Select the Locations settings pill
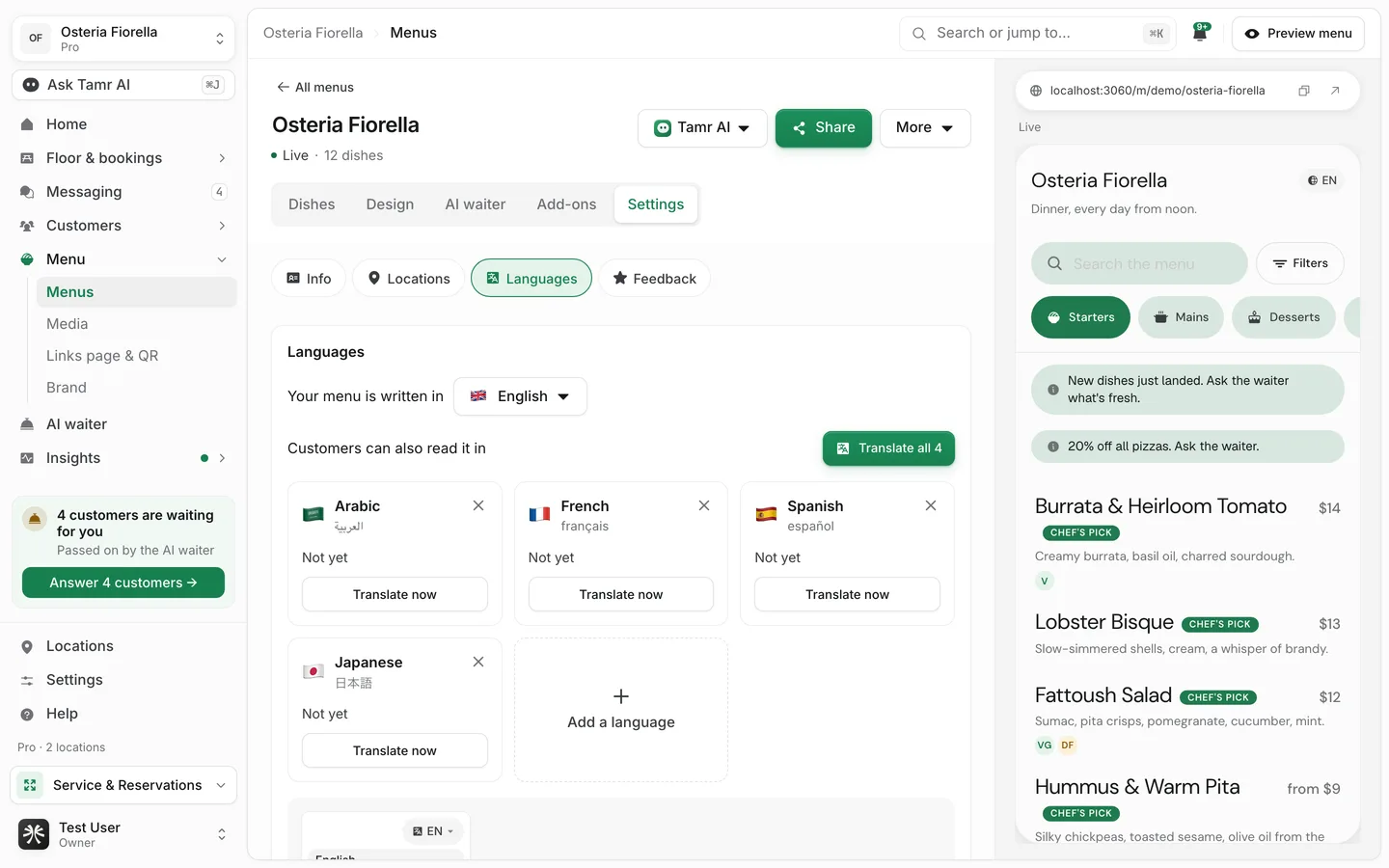 point(408,279)
